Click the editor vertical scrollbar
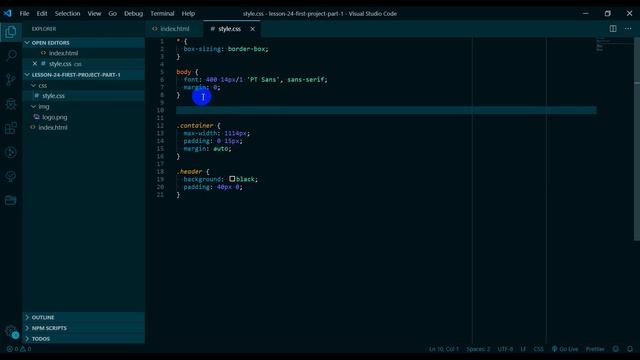Image resolution: width=640 pixels, height=360 pixels. point(637,139)
